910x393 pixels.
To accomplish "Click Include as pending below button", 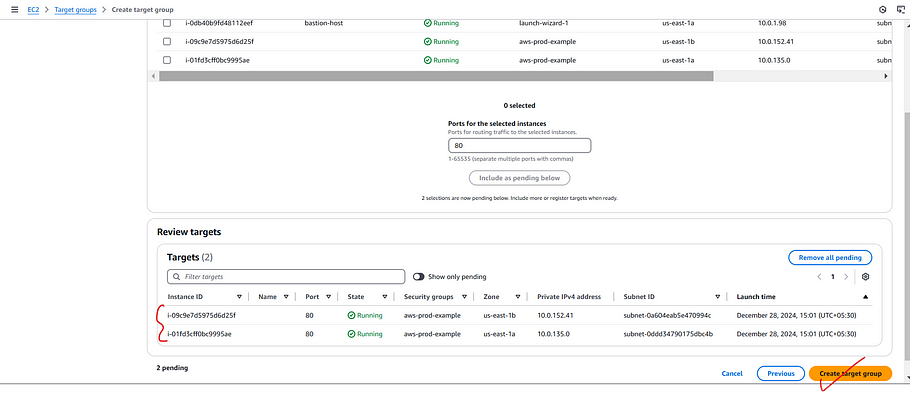I will click(519, 178).
